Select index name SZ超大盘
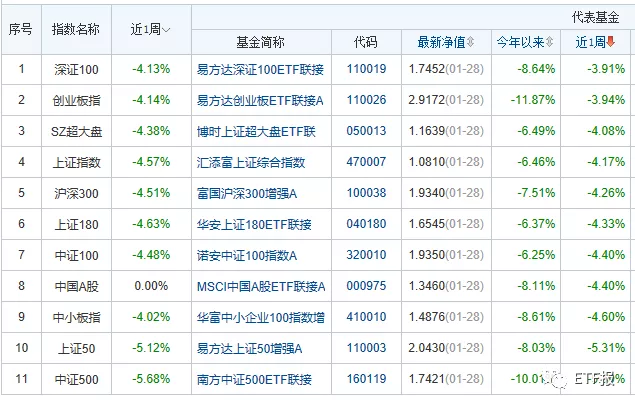Image resolution: width=635 pixels, height=407 pixels. [76, 131]
